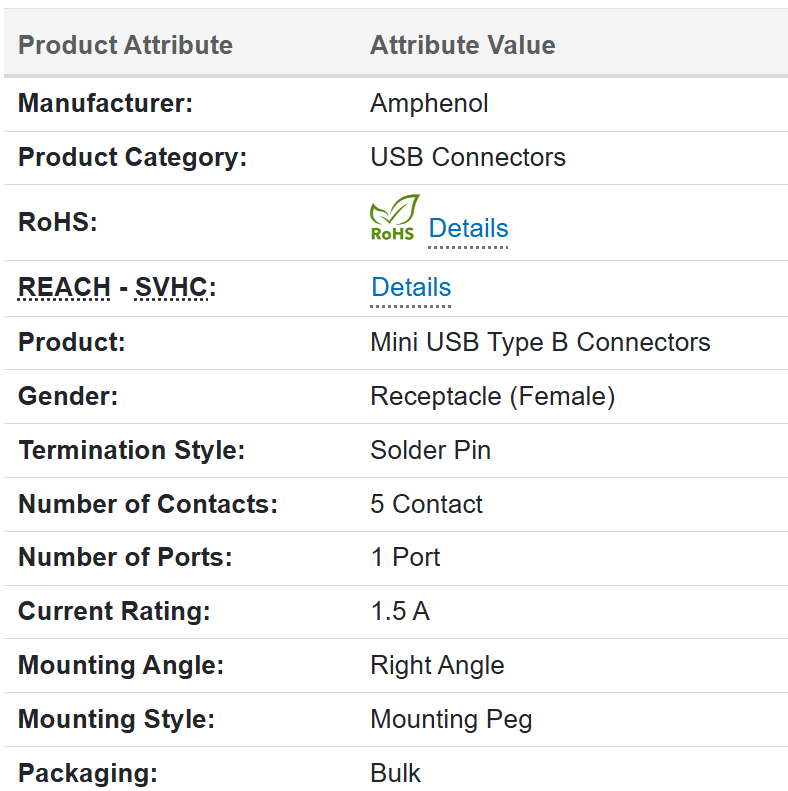The image size is (788, 791).
Task: Click the Attribute Value column header
Action: [462, 45]
